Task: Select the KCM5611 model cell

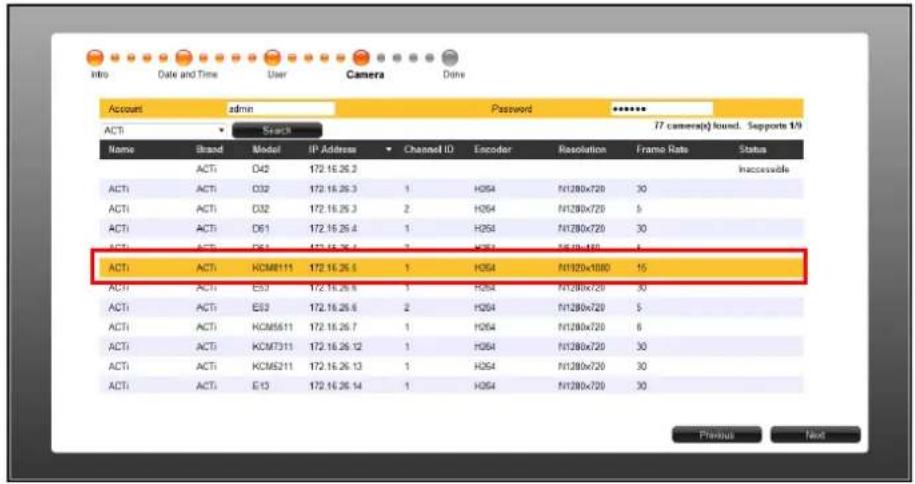Action: click(273, 327)
